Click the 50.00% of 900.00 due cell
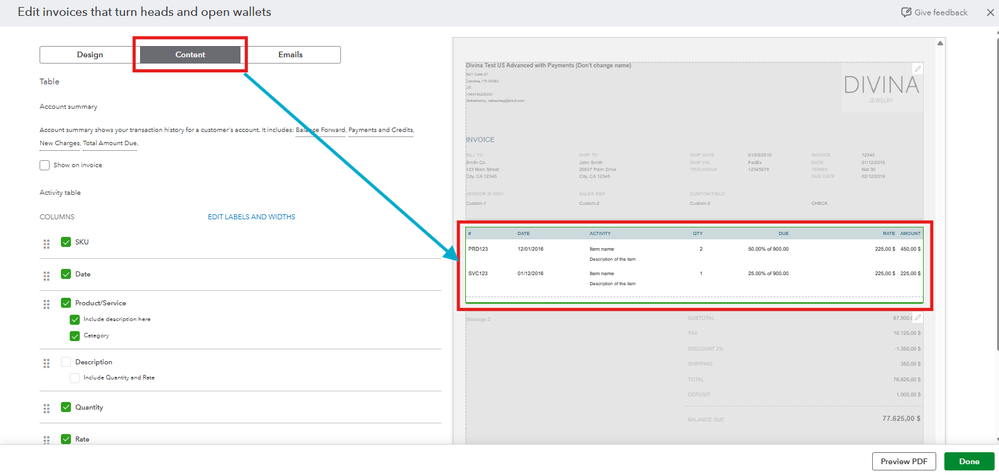This screenshot has height=475, width=999. (768, 249)
